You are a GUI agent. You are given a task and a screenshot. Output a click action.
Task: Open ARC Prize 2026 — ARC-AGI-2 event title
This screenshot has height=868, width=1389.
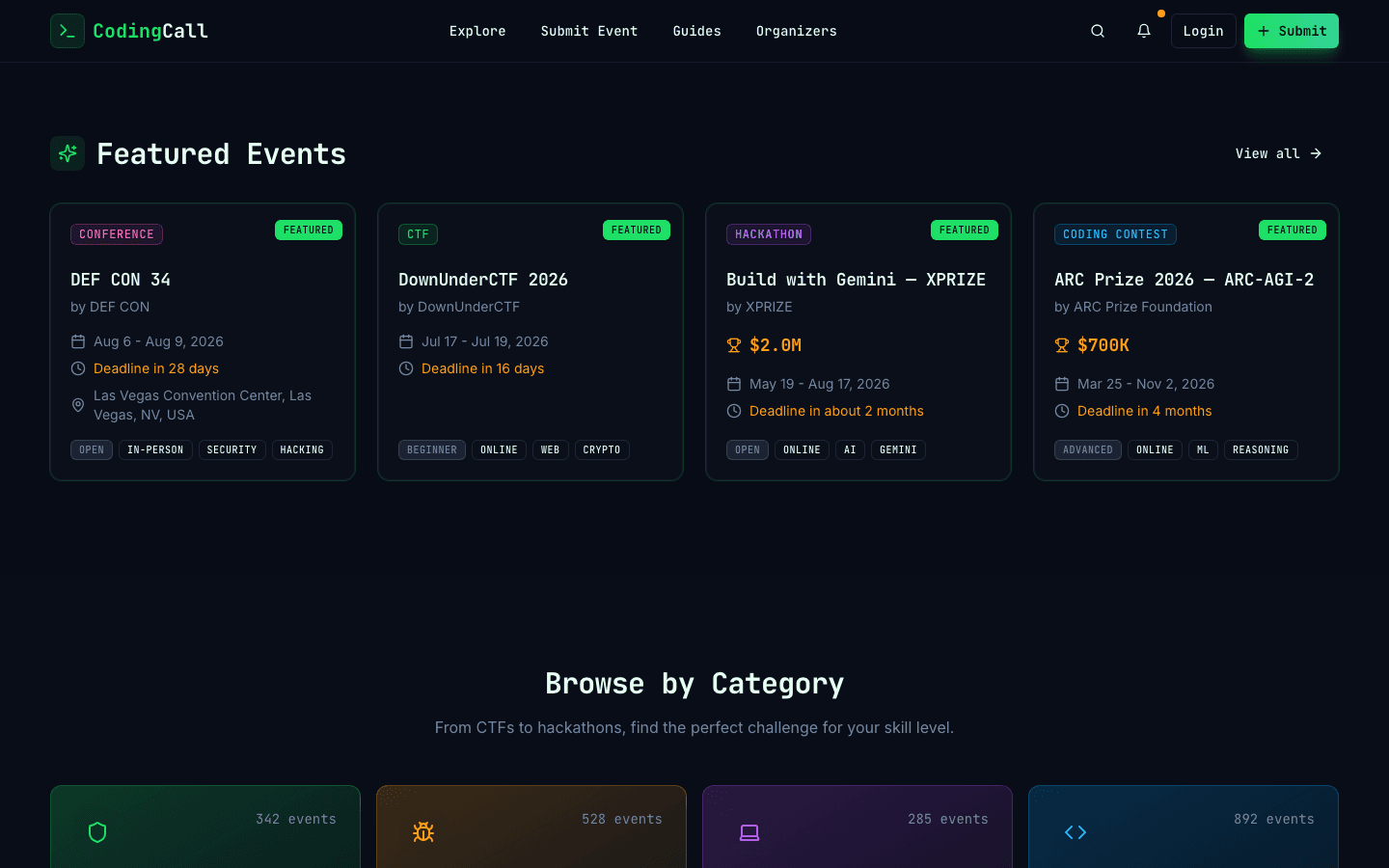(1184, 280)
